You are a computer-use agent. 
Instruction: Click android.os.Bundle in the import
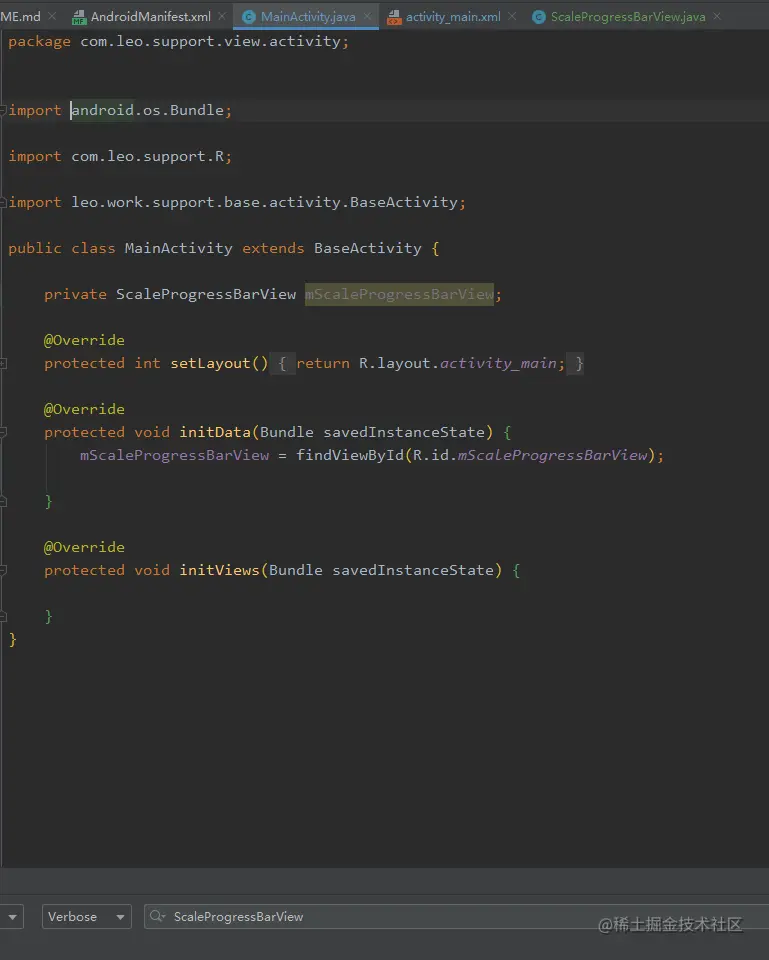[148, 110]
